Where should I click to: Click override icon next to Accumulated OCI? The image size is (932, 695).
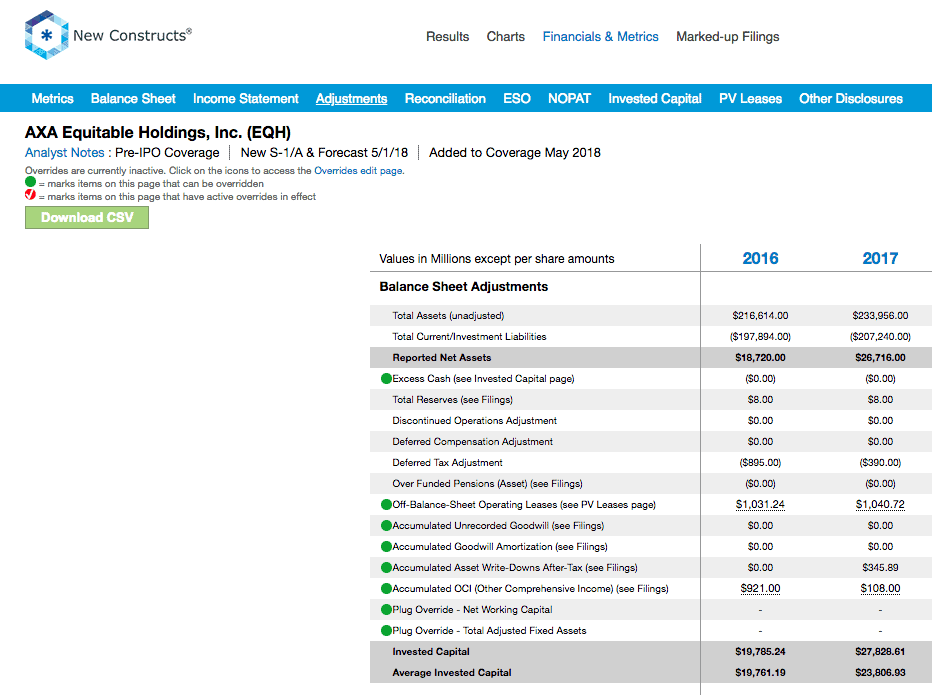[386, 589]
